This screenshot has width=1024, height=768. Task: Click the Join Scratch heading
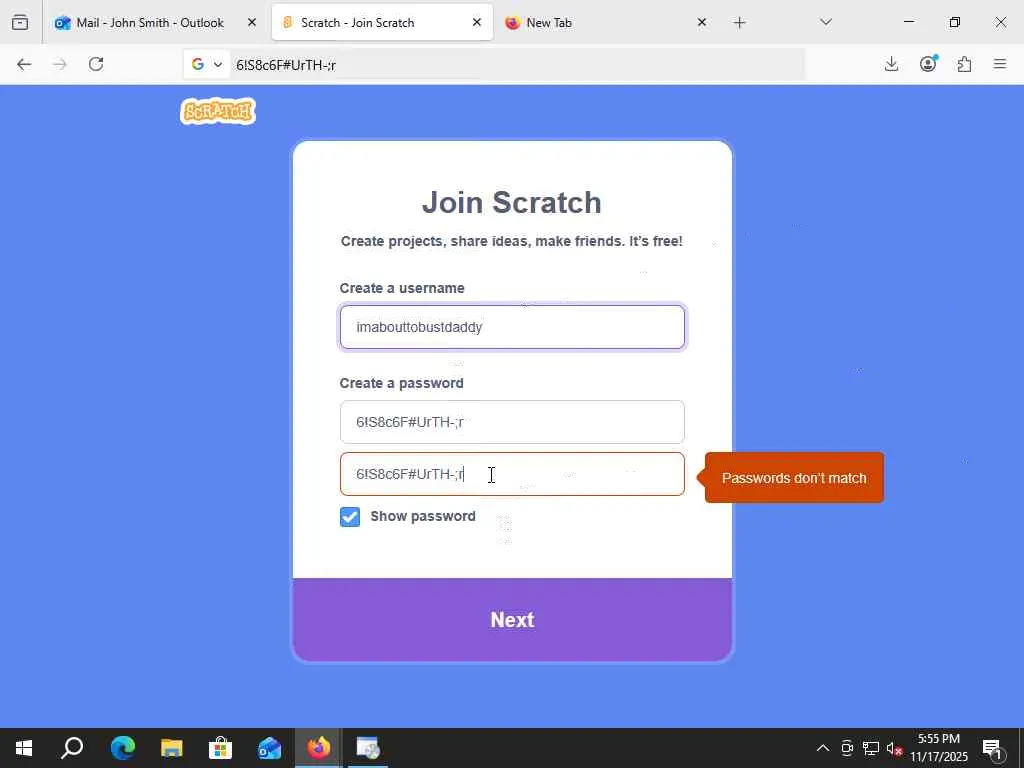pos(511,202)
